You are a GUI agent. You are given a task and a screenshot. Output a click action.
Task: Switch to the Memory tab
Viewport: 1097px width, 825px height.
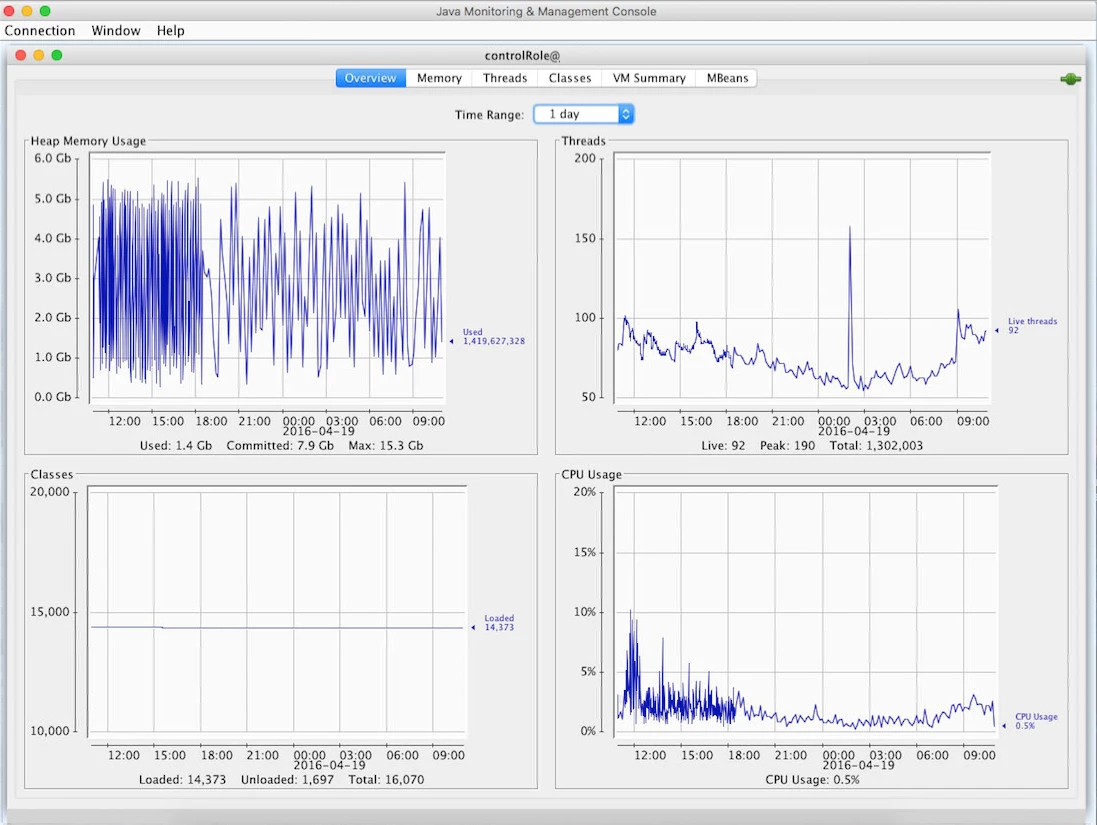(439, 78)
